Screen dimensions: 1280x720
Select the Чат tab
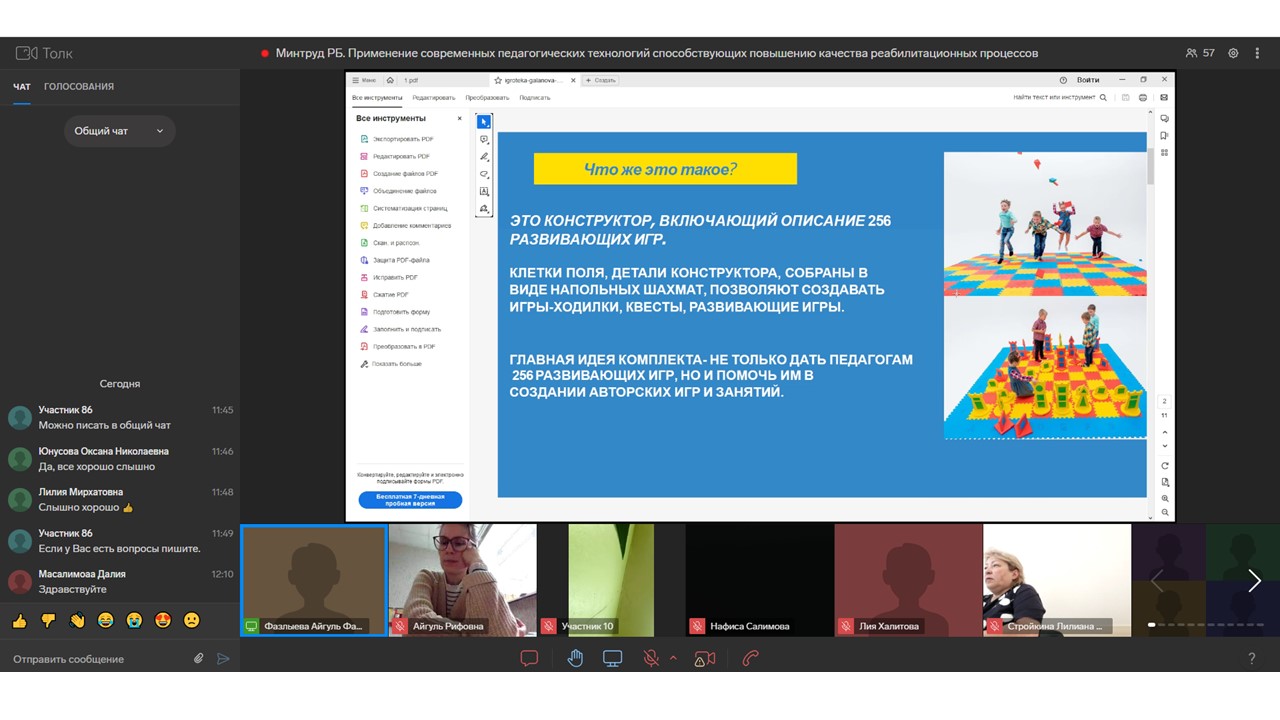click(x=22, y=87)
